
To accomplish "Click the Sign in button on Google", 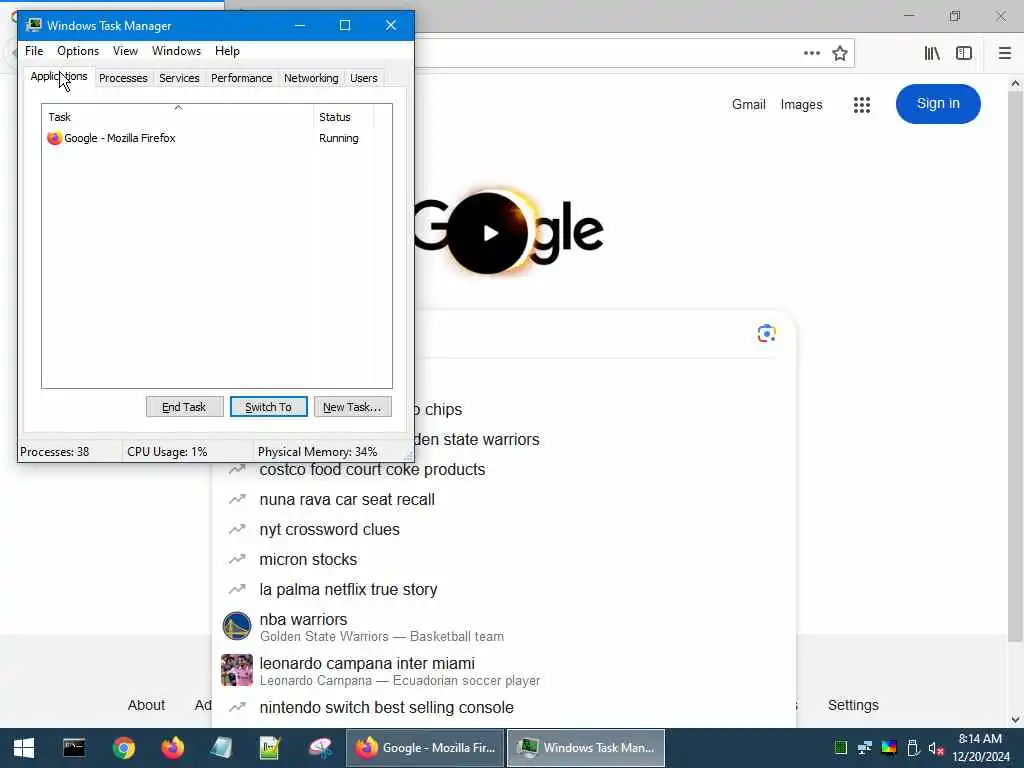I will (x=938, y=104).
